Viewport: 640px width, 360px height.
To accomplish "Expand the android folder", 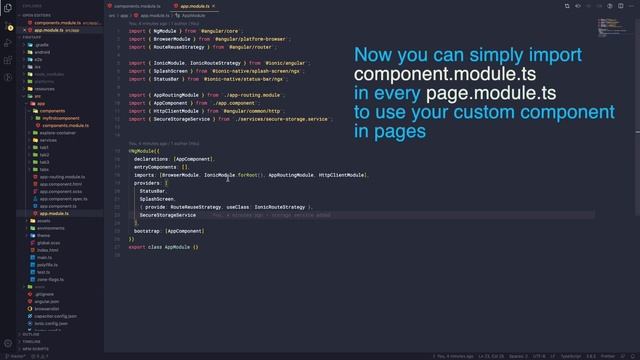I will pyautogui.click(x=42, y=52).
